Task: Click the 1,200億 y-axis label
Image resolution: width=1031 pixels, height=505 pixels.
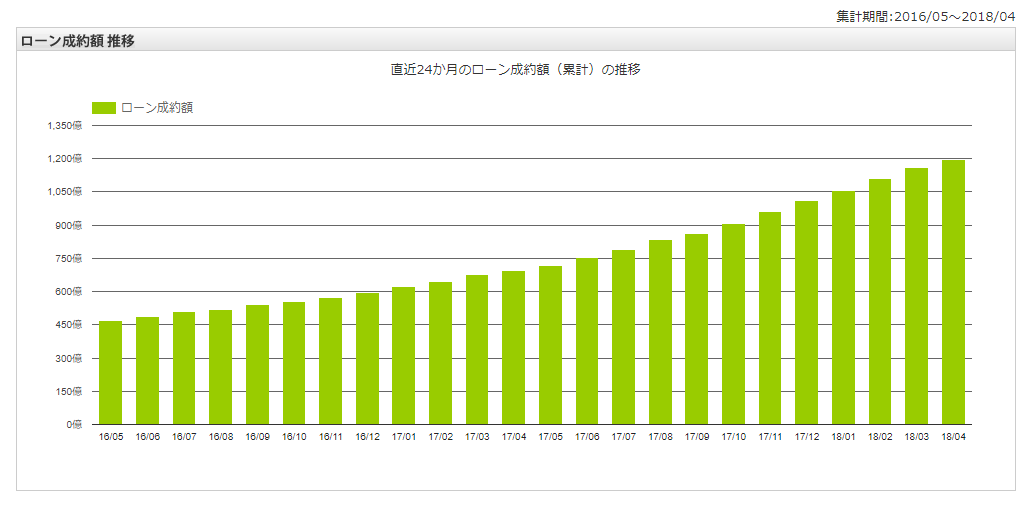Action: pos(65,158)
